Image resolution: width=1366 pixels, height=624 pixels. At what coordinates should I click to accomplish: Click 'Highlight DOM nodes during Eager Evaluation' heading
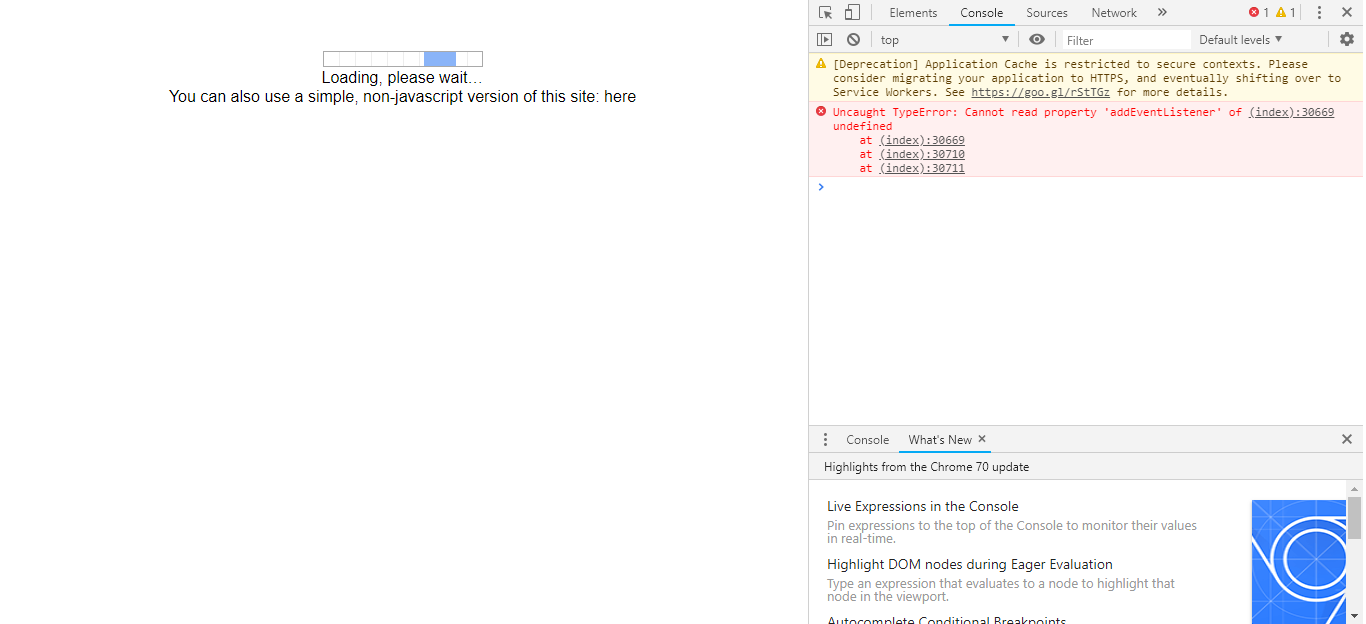[970, 565]
